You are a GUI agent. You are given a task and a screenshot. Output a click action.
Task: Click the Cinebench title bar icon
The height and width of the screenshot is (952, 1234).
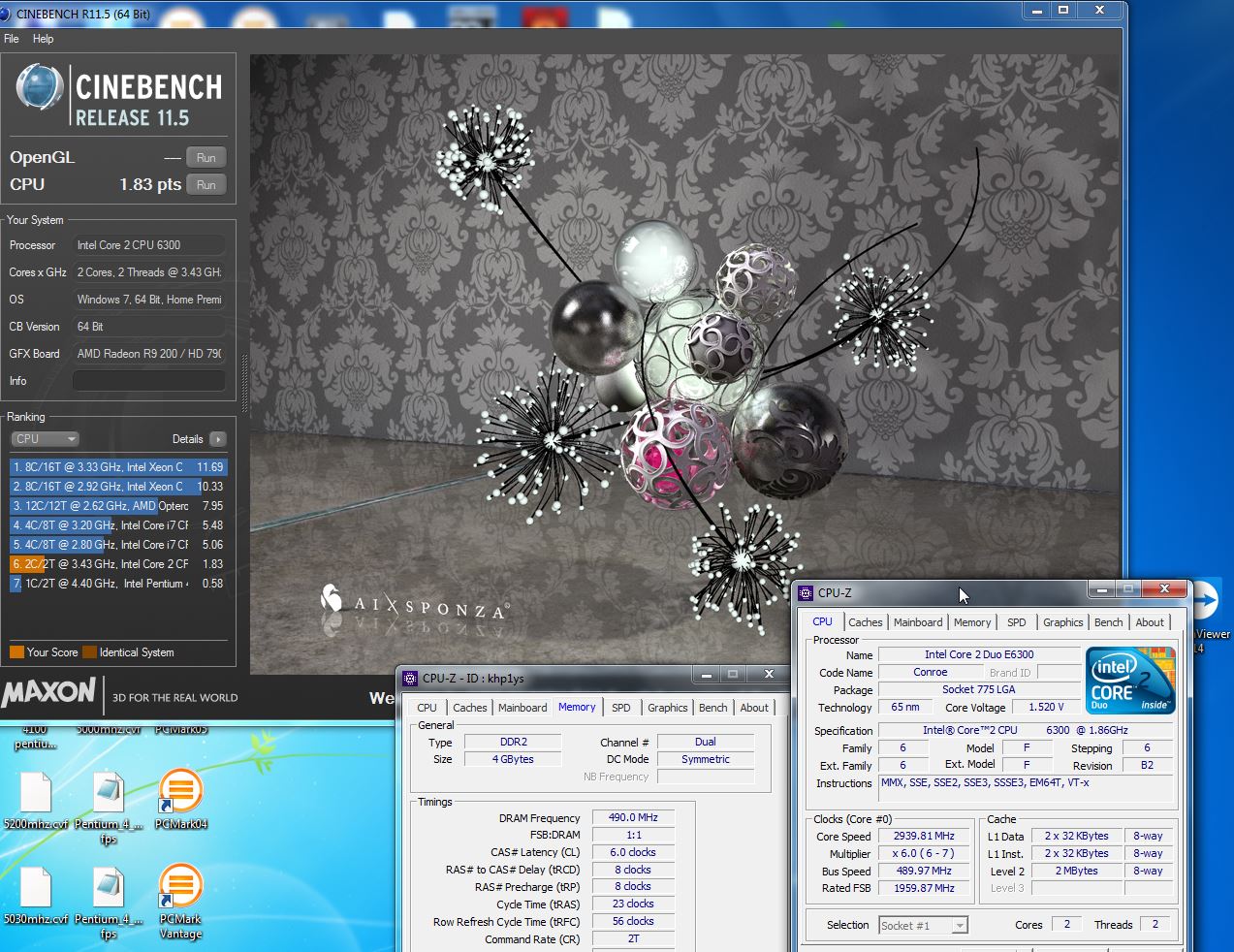(x=6, y=14)
